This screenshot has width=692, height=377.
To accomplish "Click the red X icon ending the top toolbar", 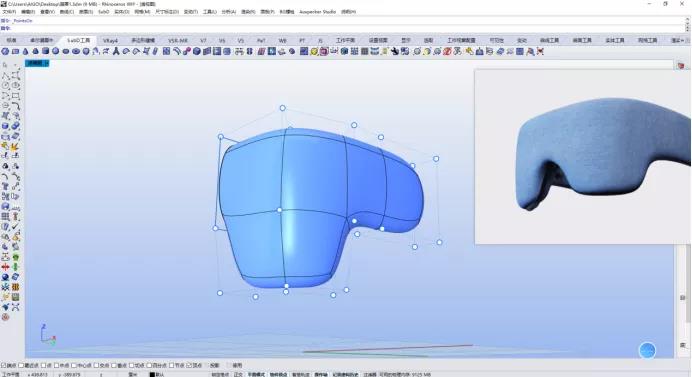I will pos(540,52).
